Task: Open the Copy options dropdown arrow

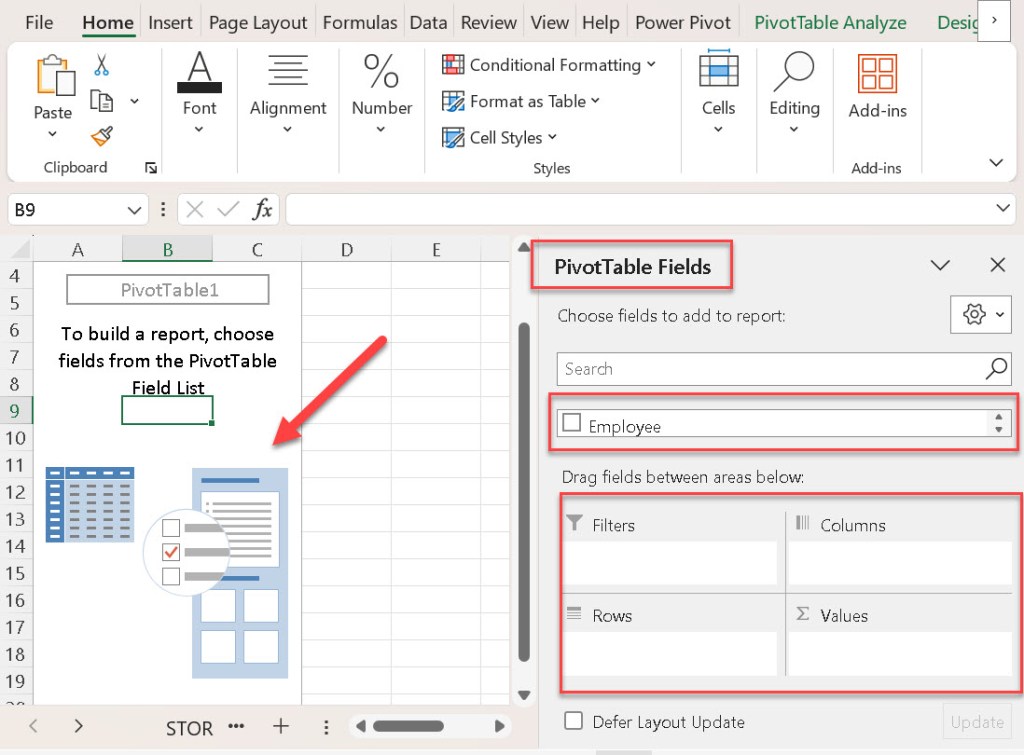Action: [135, 101]
